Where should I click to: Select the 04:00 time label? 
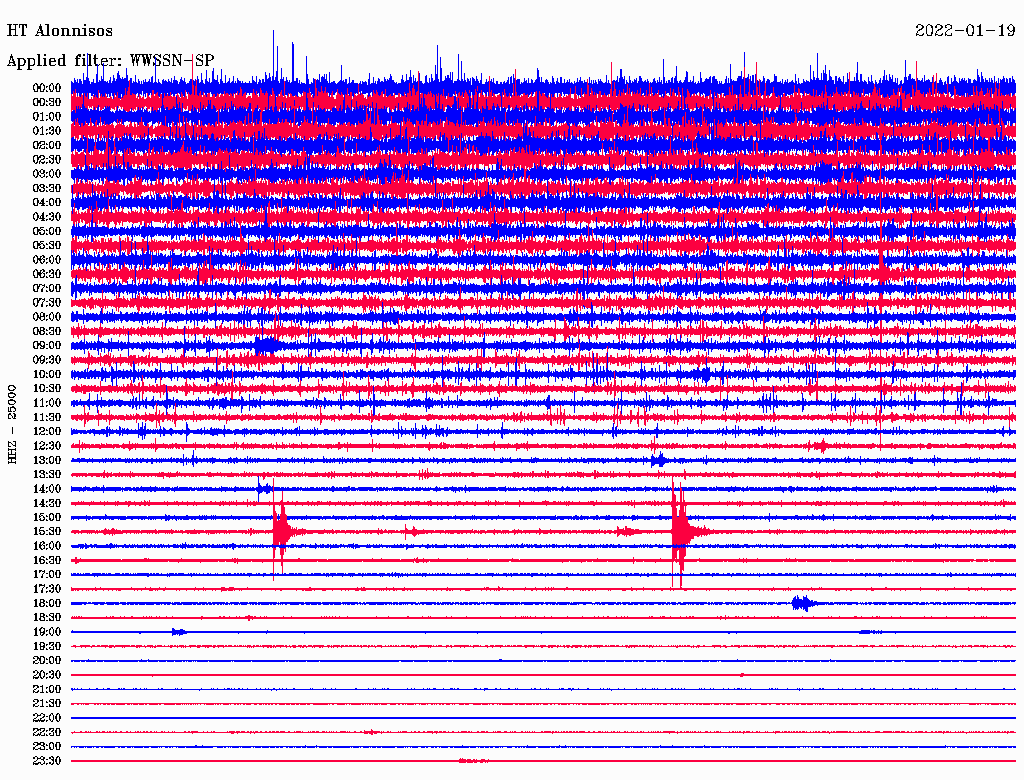click(47, 203)
